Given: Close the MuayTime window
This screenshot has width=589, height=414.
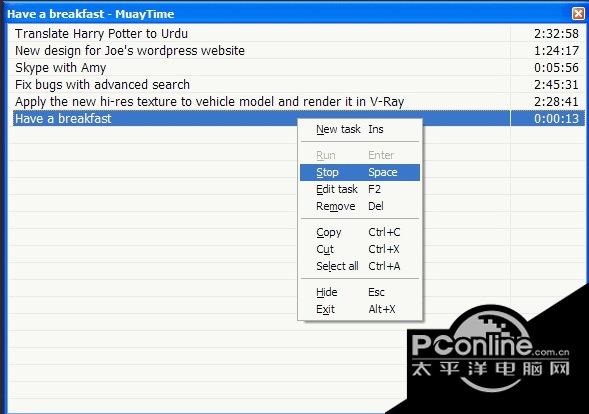Looking at the screenshot, I should pyautogui.click(x=578, y=14).
